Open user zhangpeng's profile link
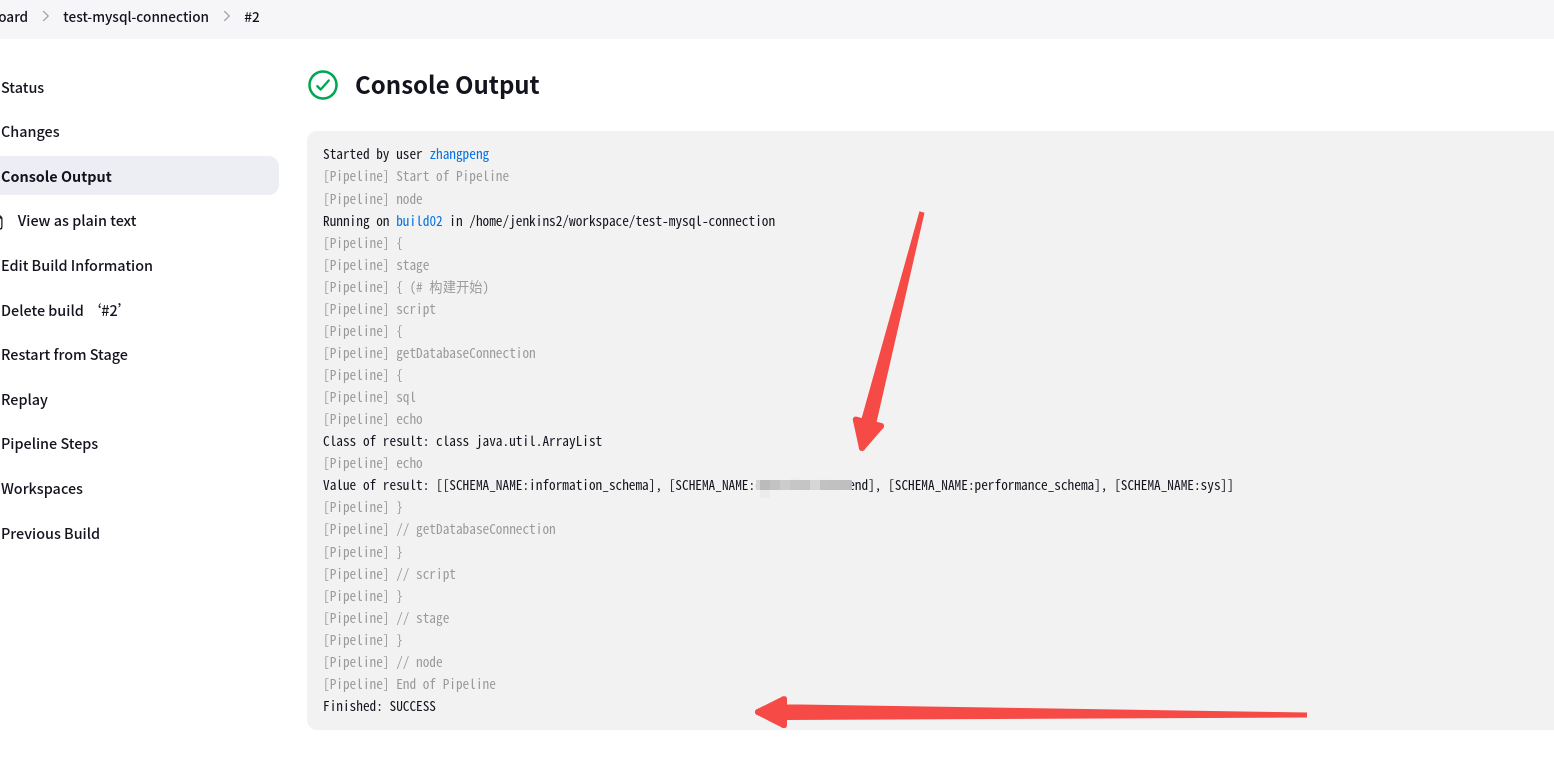The width and height of the screenshot is (1554, 782). click(x=459, y=154)
